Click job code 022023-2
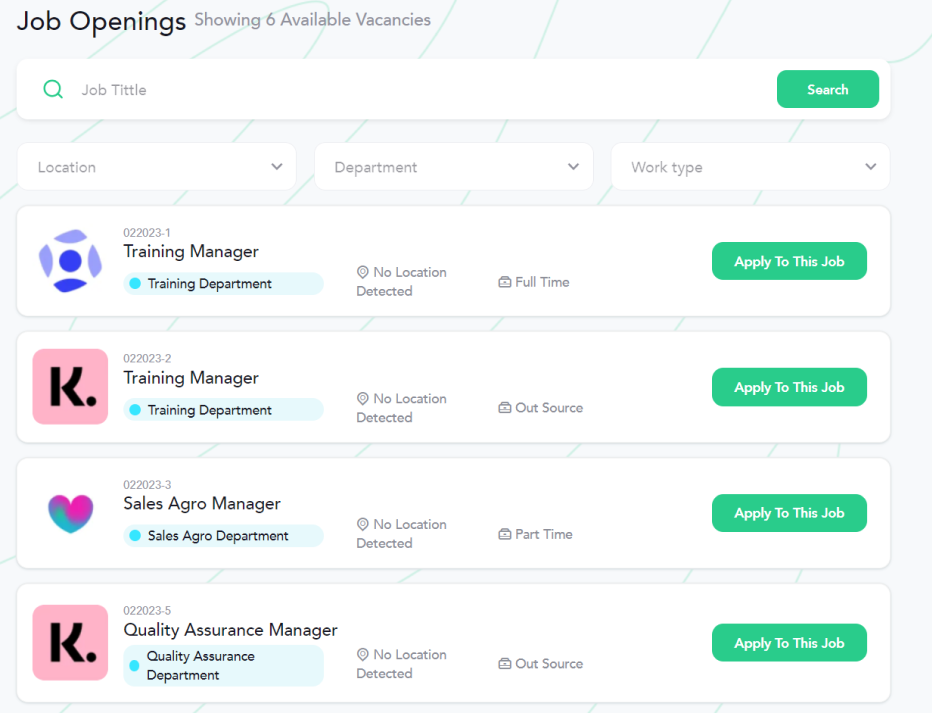 coord(147,358)
